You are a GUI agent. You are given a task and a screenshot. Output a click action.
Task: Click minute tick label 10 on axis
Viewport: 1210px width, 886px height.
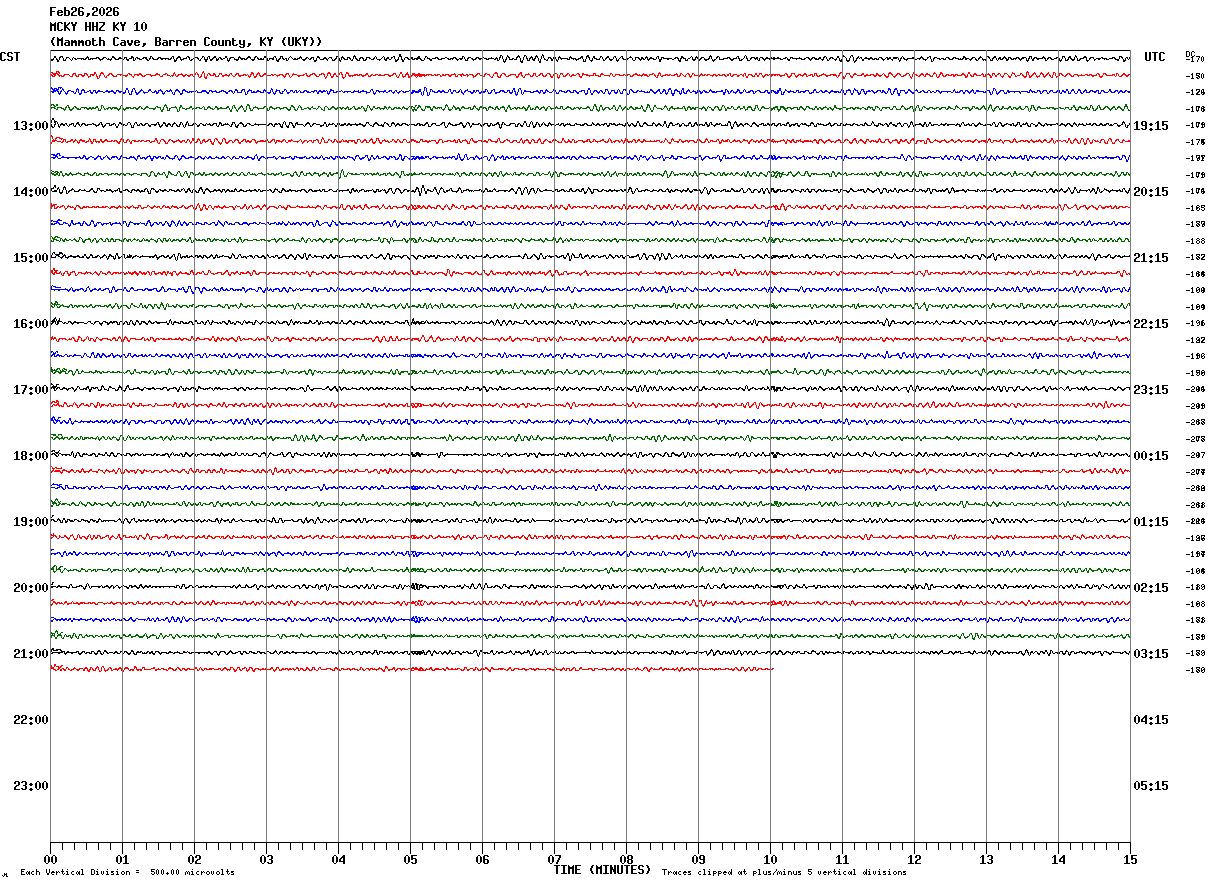770,859
